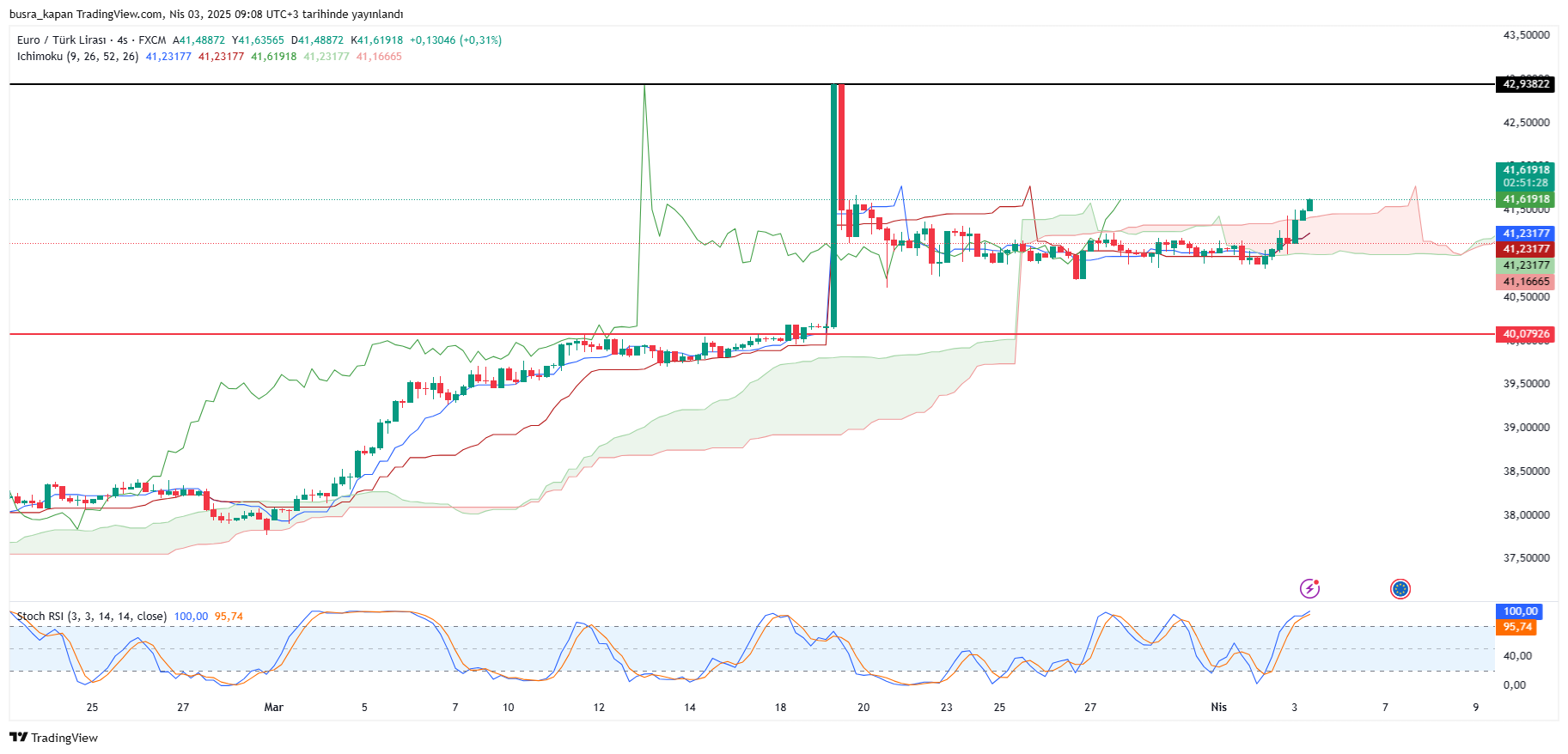Screen dimensions: 1568x754
Task: Click the EU flag economic event icon
Action: pyautogui.click(x=1400, y=588)
